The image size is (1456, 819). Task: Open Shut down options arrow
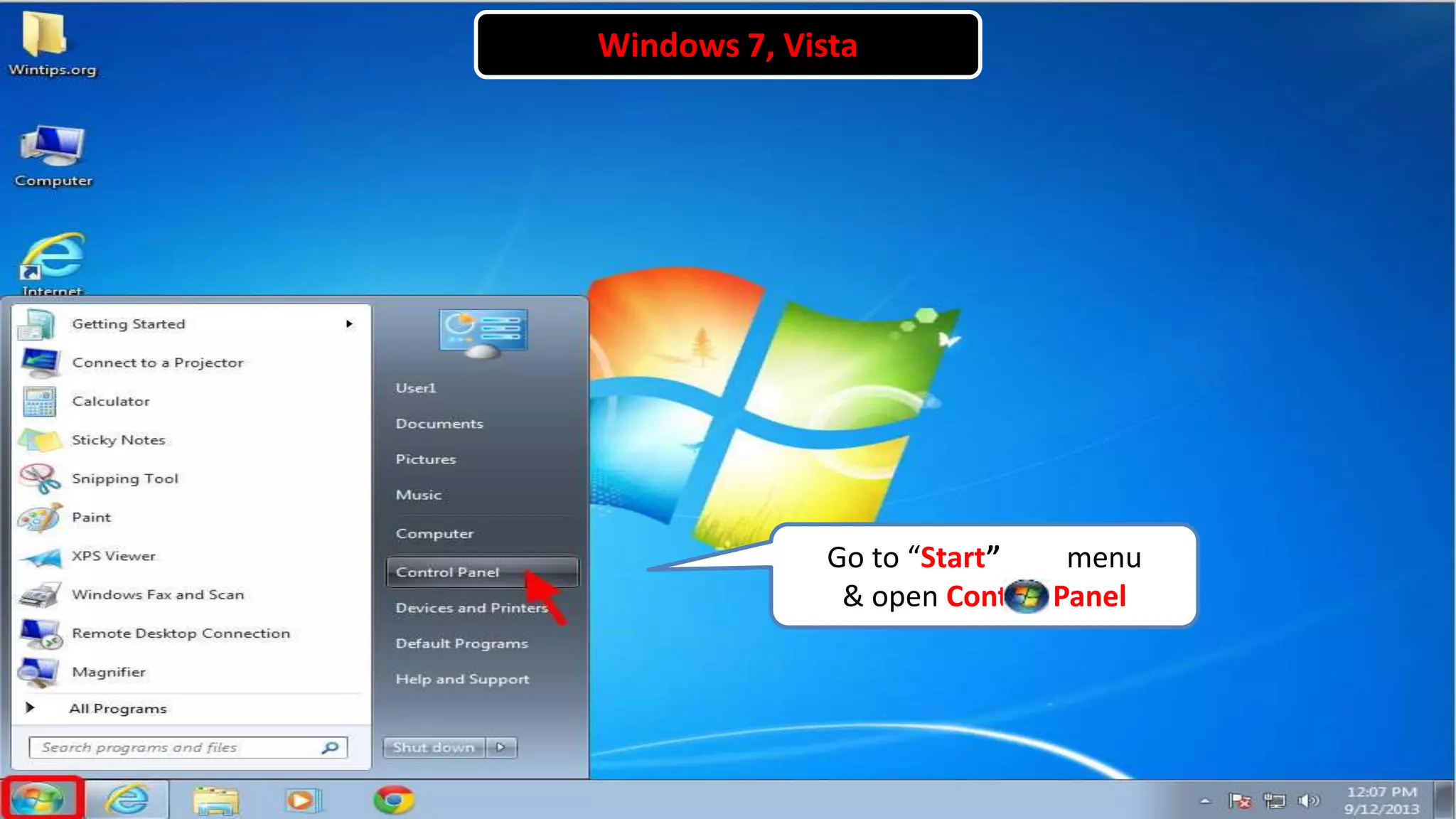[x=501, y=747]
